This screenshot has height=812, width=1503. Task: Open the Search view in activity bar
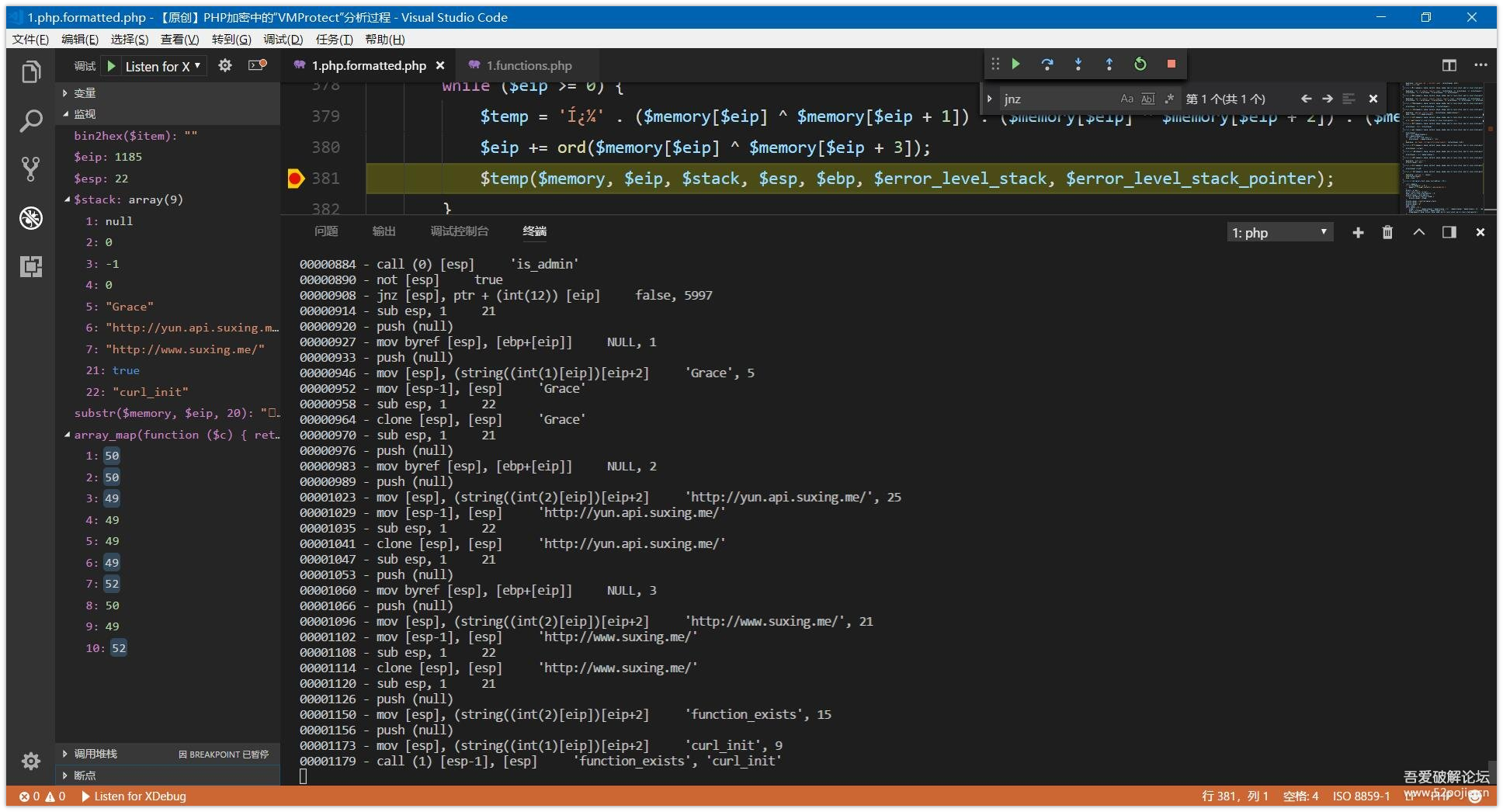31,120
